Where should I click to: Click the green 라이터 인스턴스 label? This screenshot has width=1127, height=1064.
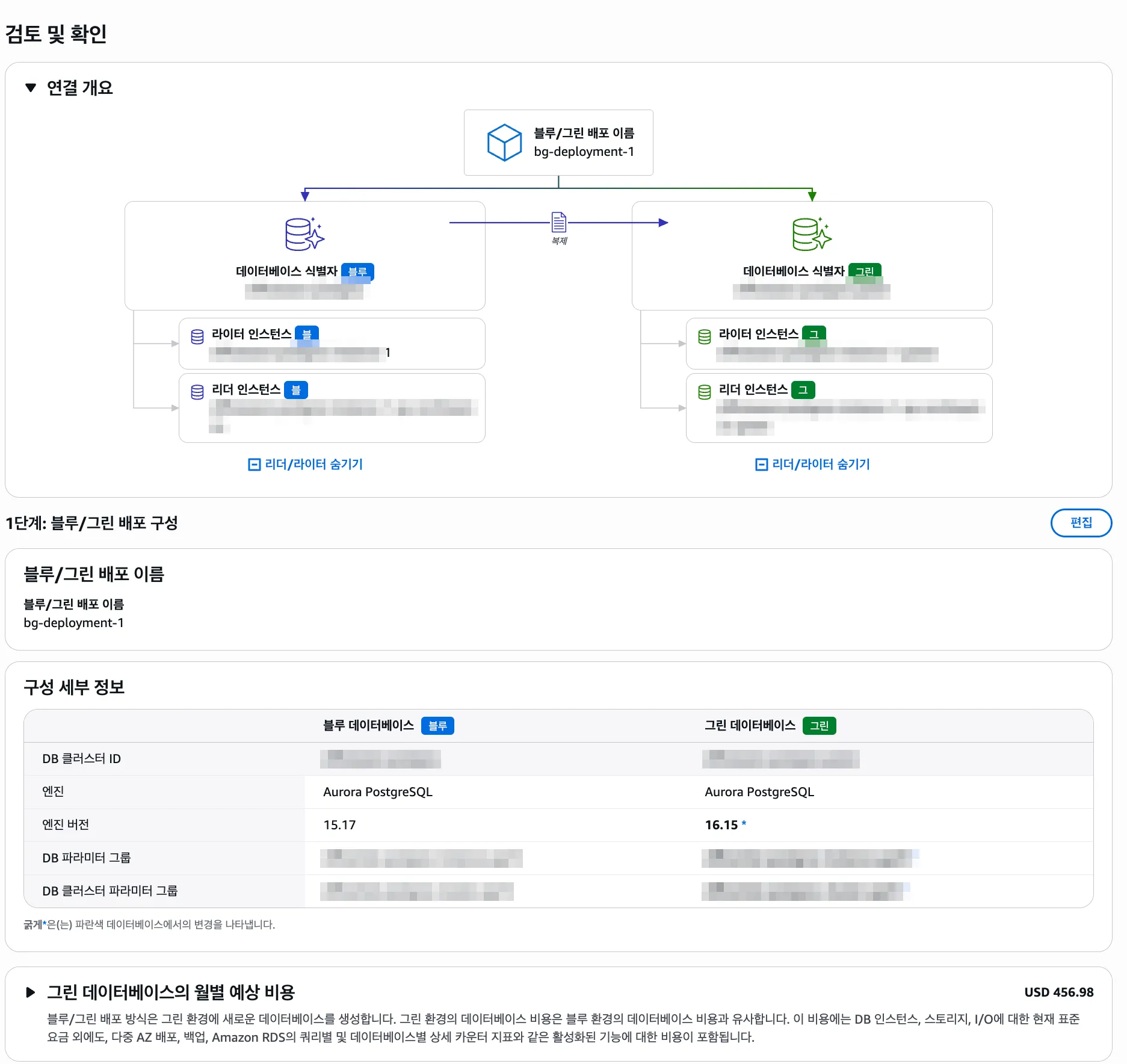[759, 334]
